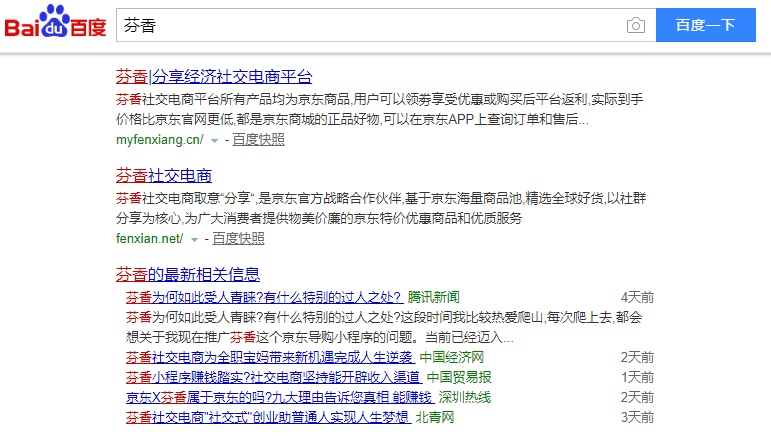
Task: Click the 深圳热线 source label
Action: pyautogui.click(x=465, y=397)
